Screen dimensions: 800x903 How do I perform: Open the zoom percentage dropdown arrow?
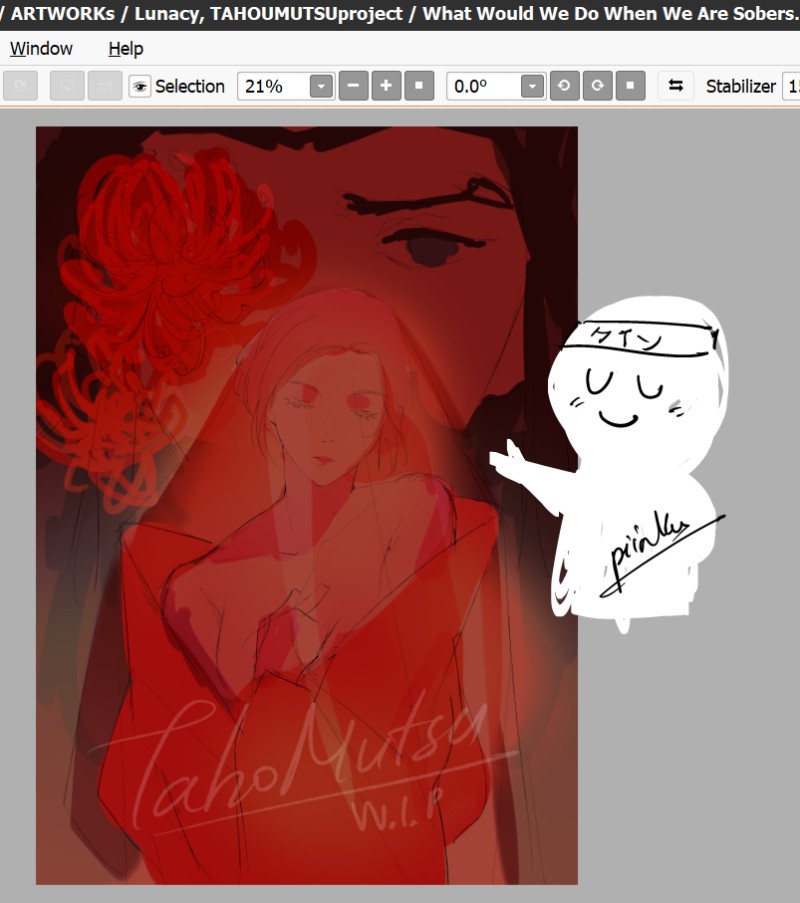click(x=321, y=86)
